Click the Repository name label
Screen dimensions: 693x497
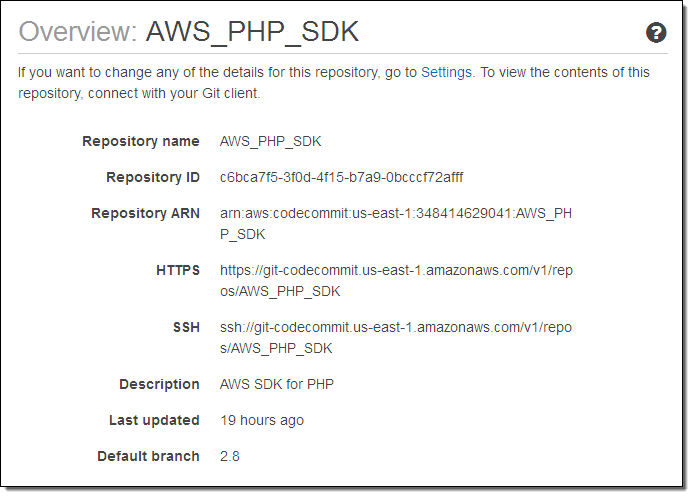point(141,141)
